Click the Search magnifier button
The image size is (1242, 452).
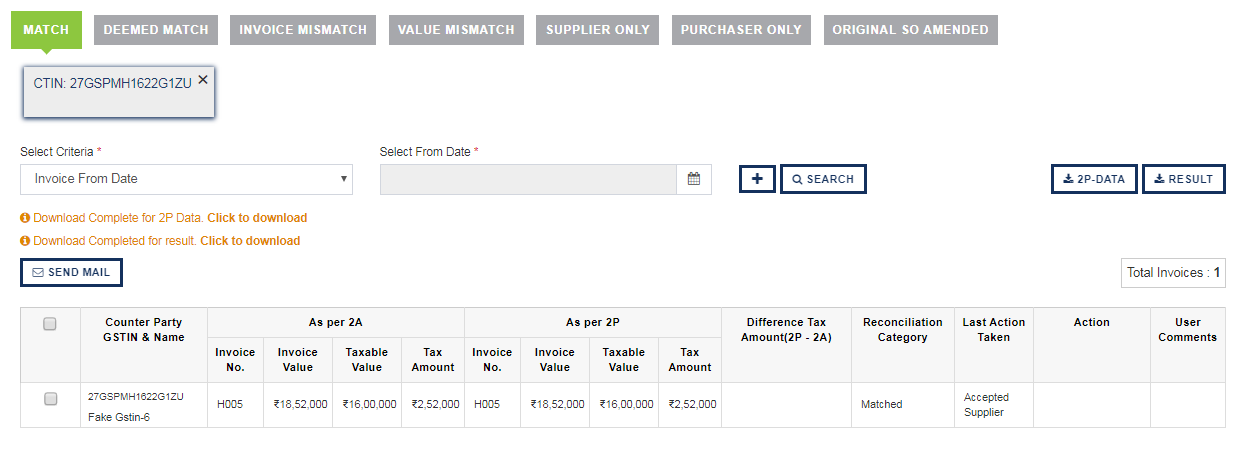pos(823,179)
